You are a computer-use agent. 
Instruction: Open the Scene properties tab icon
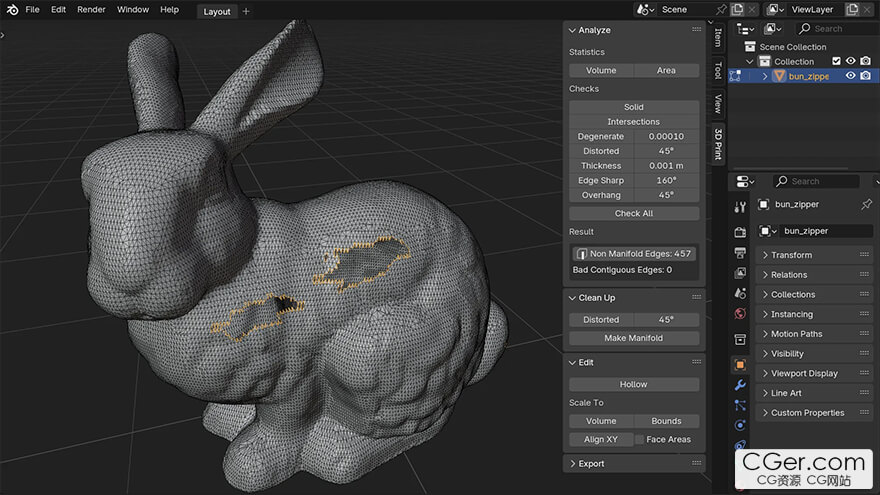tap(740, 293)
